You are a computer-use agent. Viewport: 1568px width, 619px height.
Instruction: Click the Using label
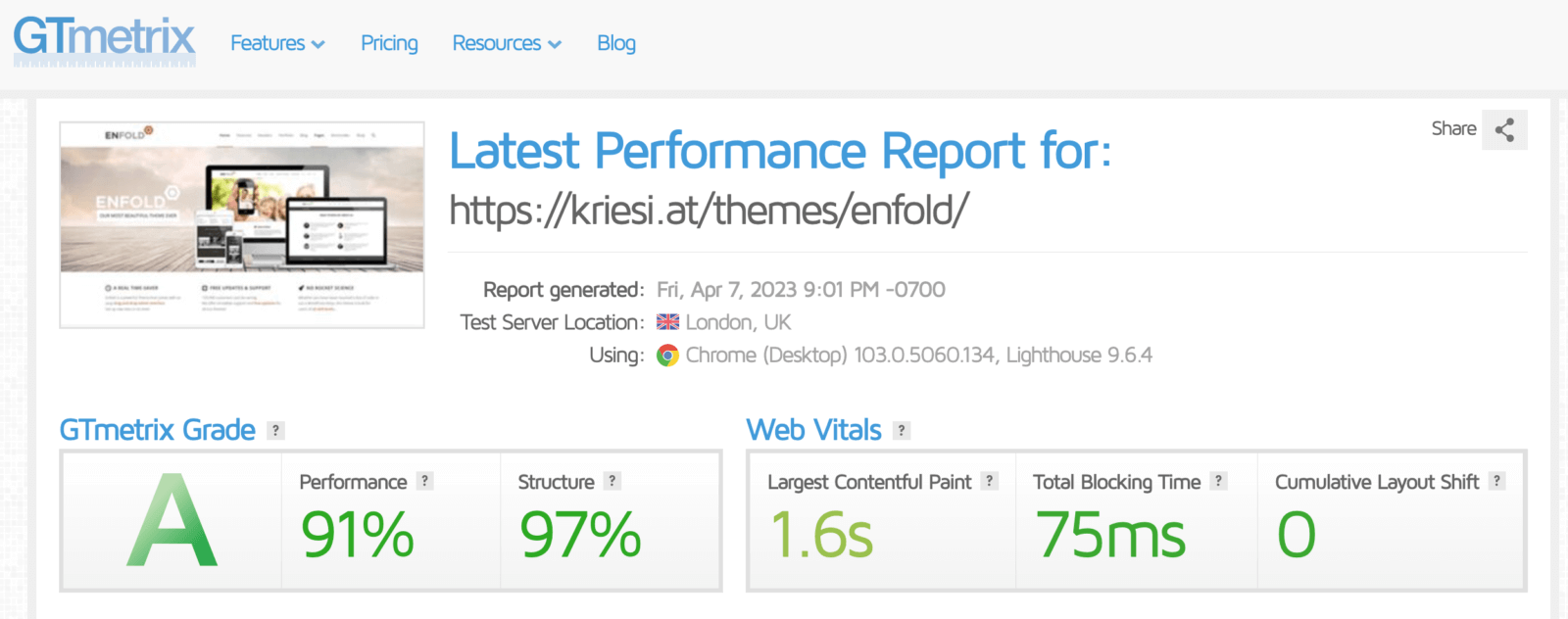pos(616,356)
